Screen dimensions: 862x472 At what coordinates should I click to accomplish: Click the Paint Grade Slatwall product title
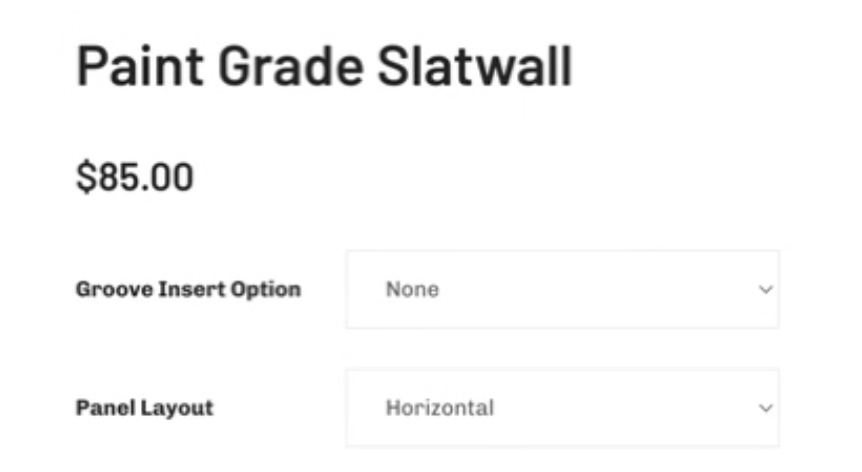coord(324,68)
